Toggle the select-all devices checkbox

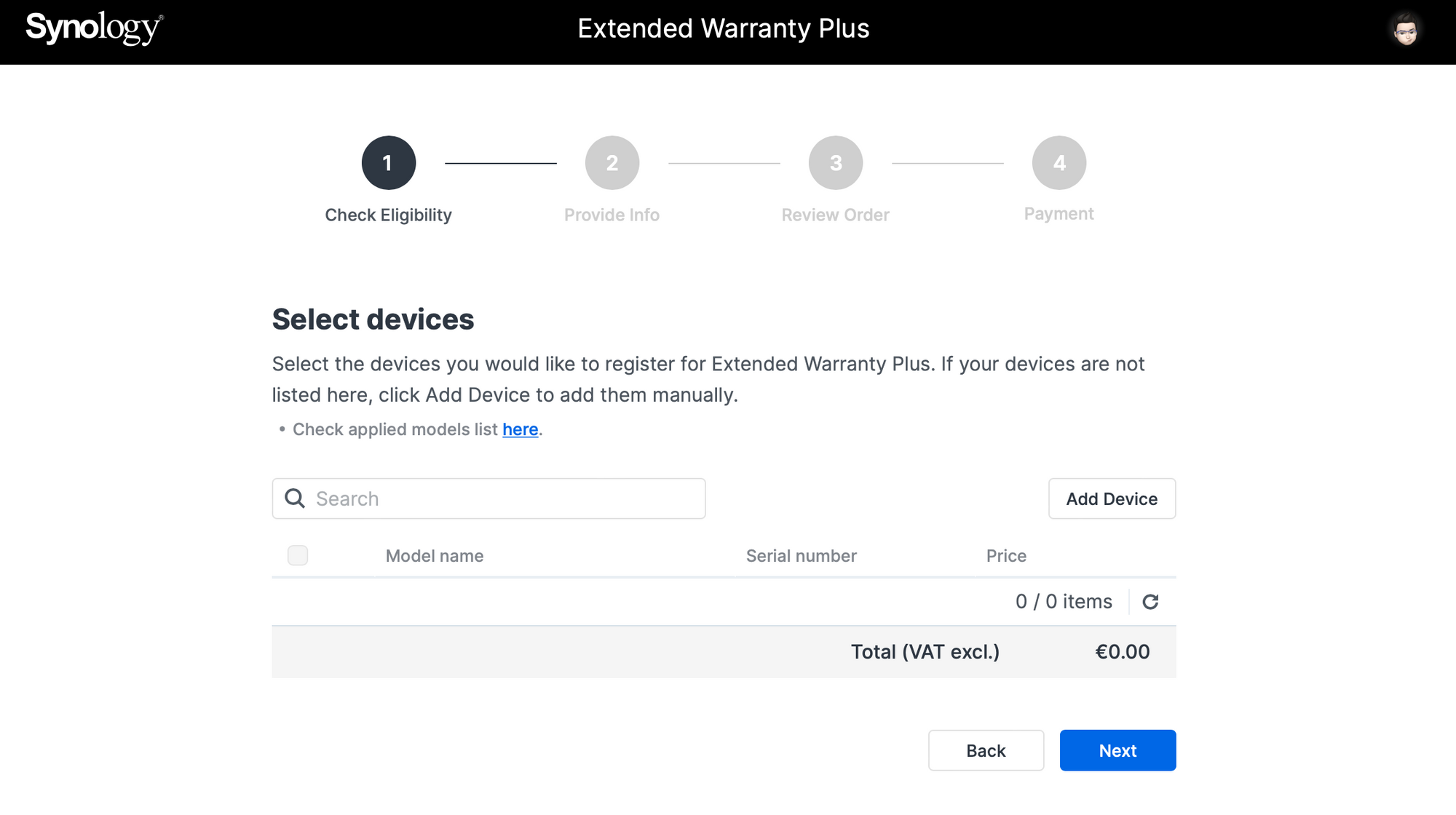point(298,555)
